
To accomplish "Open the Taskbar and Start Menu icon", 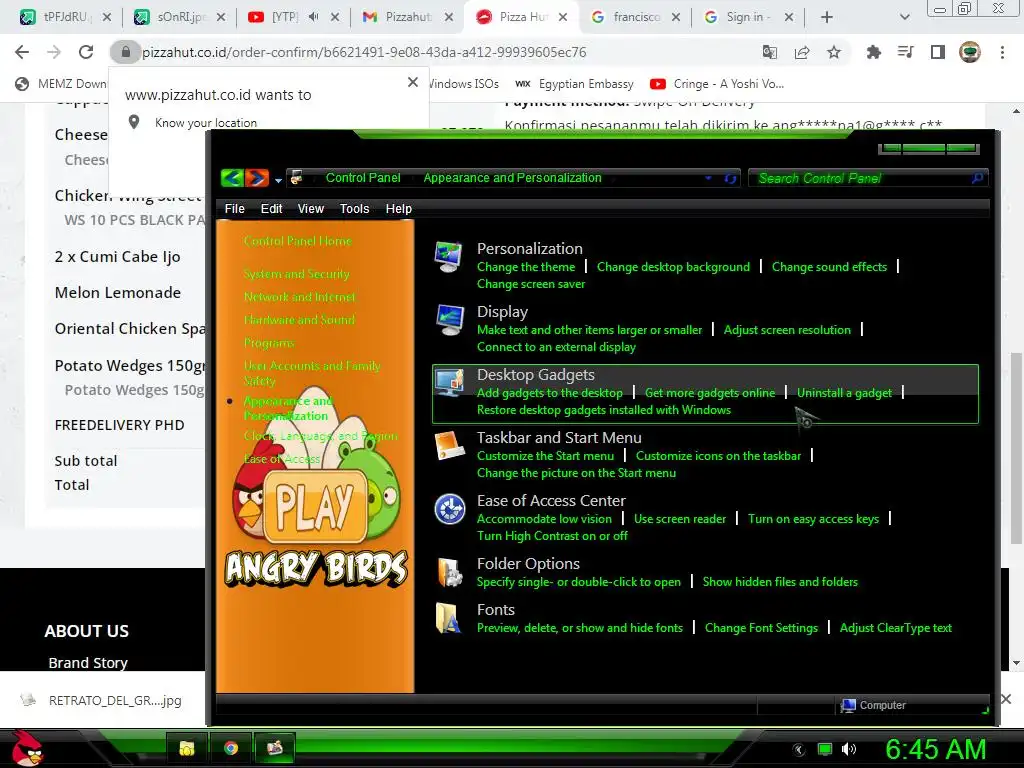I will (x=449, y=446).
